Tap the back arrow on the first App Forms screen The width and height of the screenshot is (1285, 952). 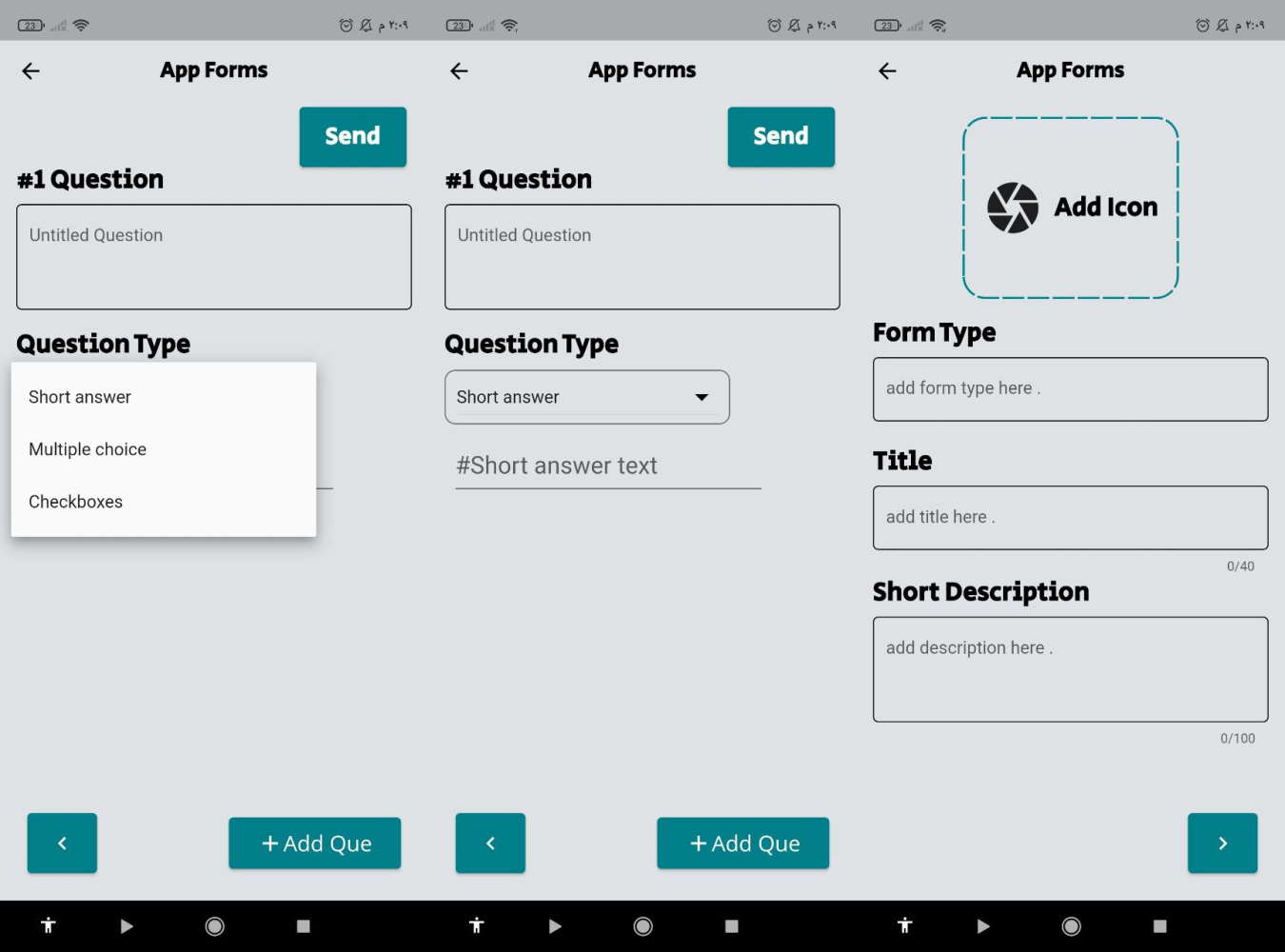click(x=30, y=70)
